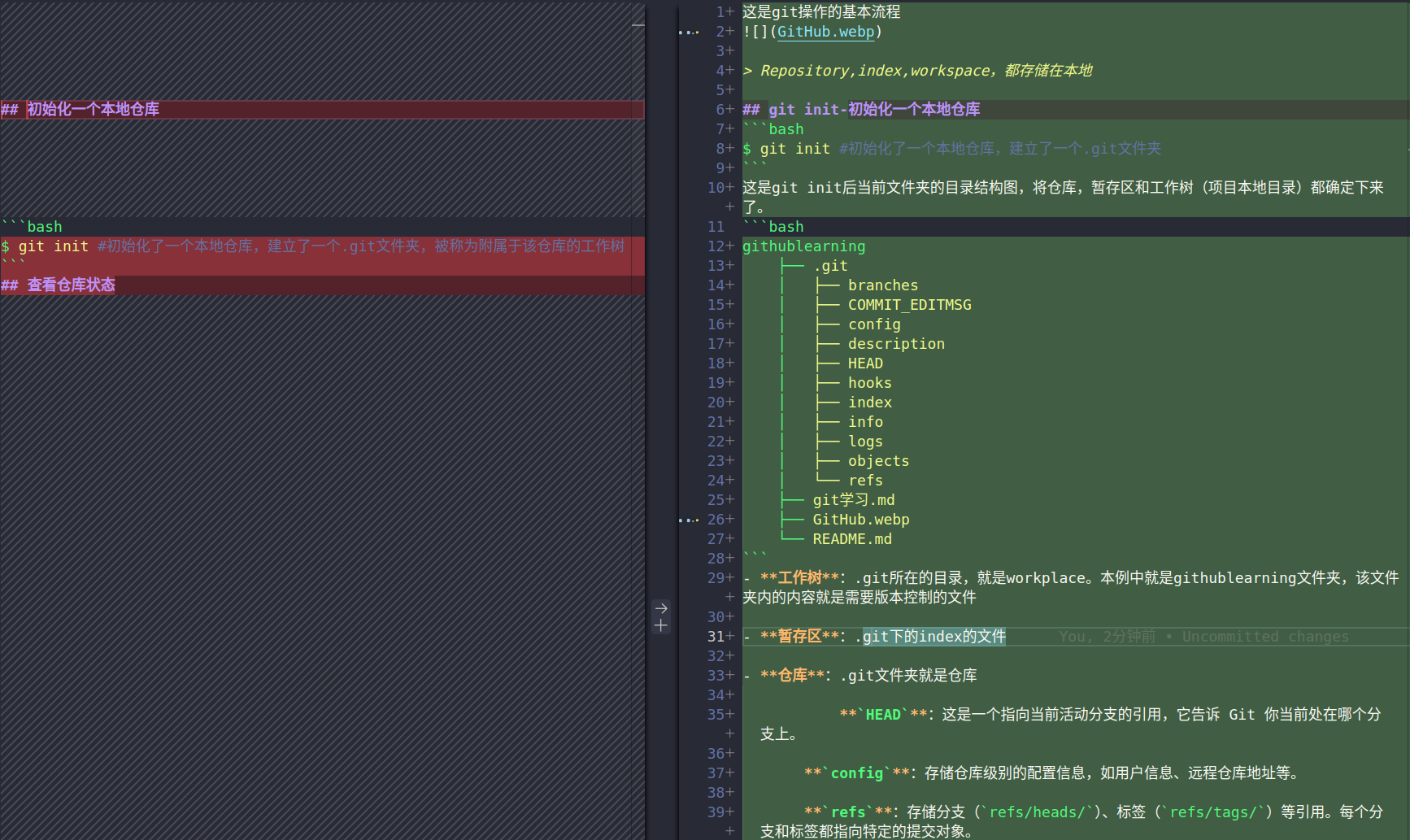Click the '`config`' bold text on line 37

(857, 773)
